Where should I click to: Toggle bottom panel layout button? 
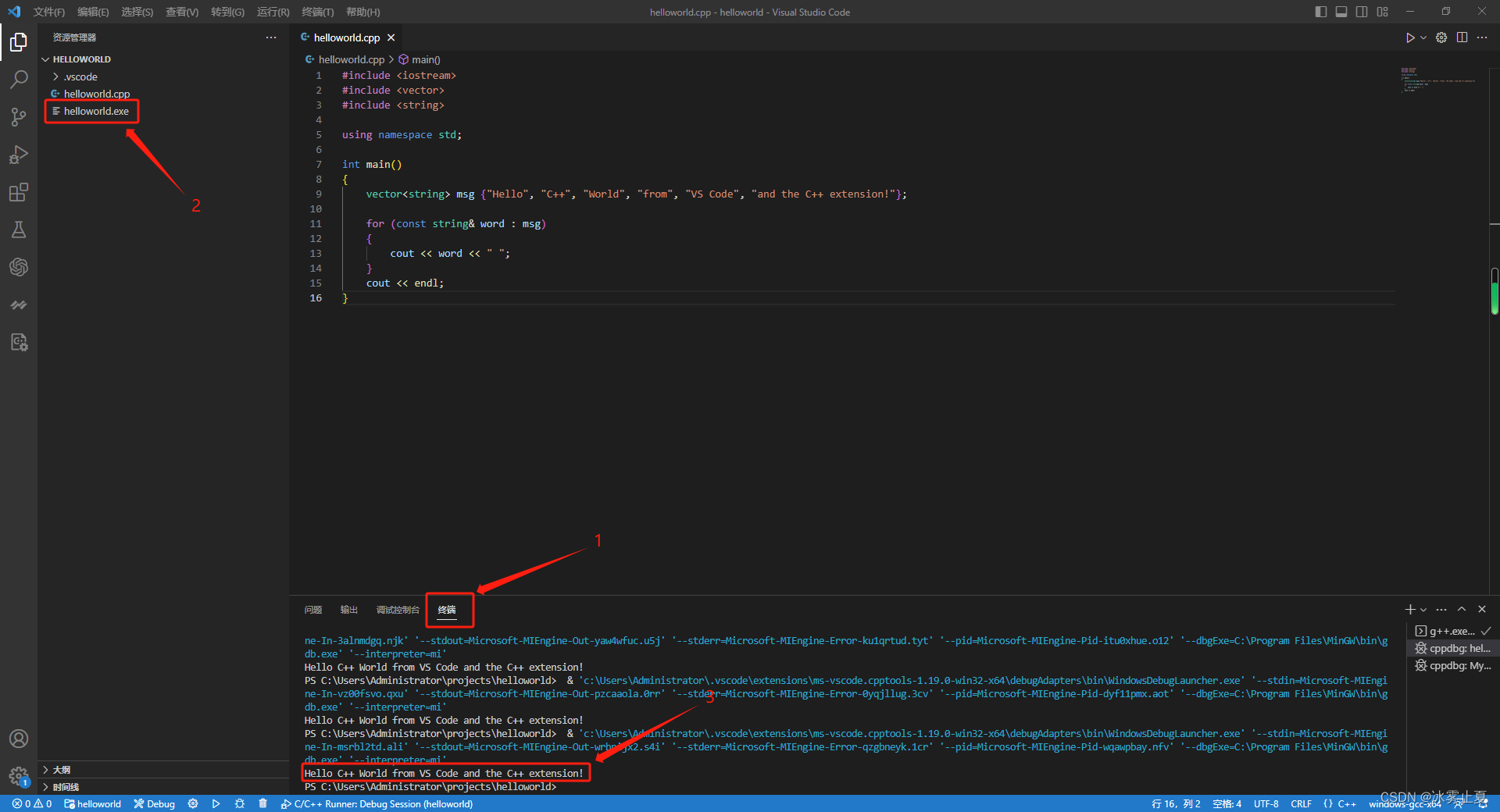click(x=1341, y=12)
